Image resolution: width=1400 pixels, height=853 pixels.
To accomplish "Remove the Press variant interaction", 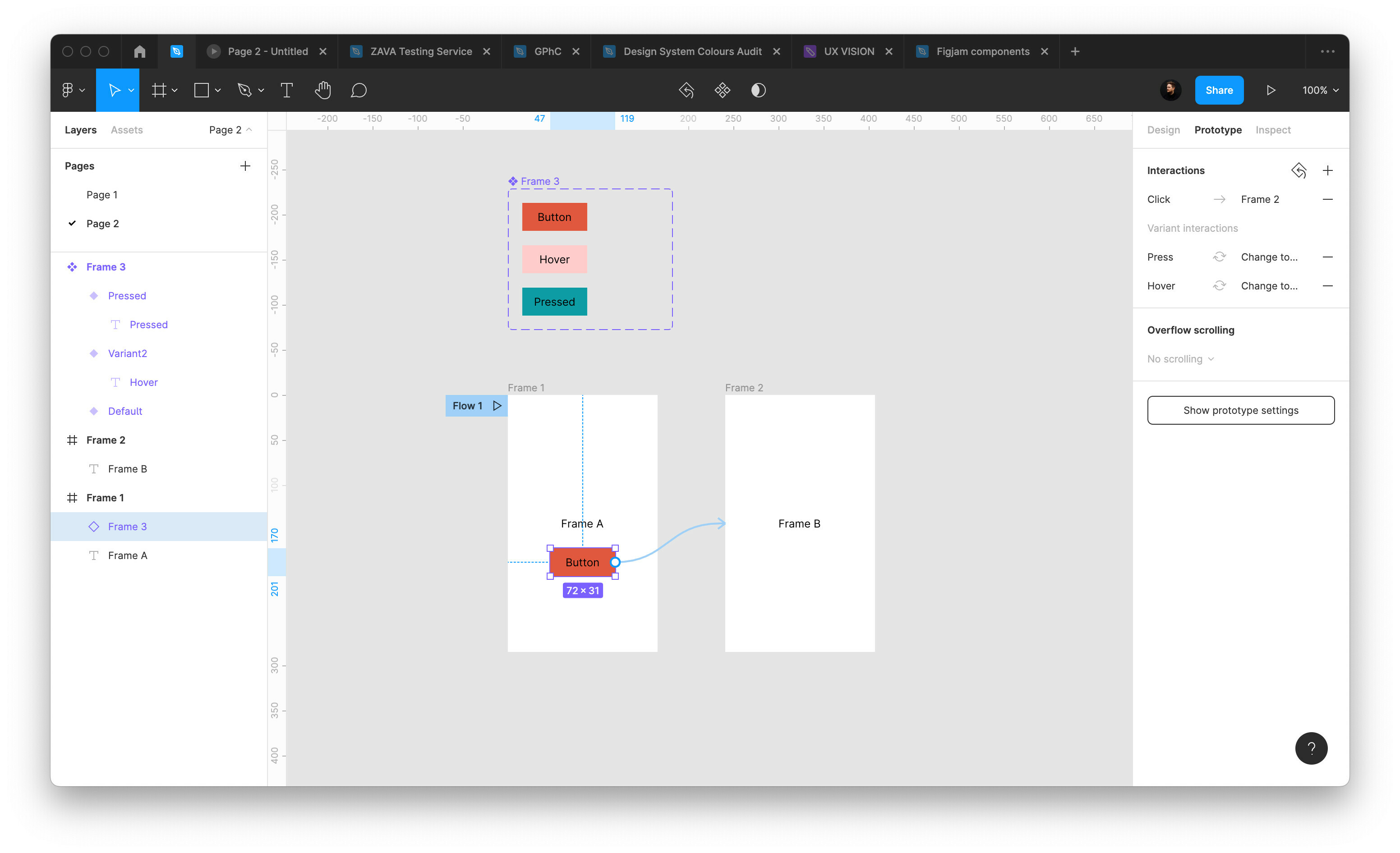I will click(x=1328, y=257).
